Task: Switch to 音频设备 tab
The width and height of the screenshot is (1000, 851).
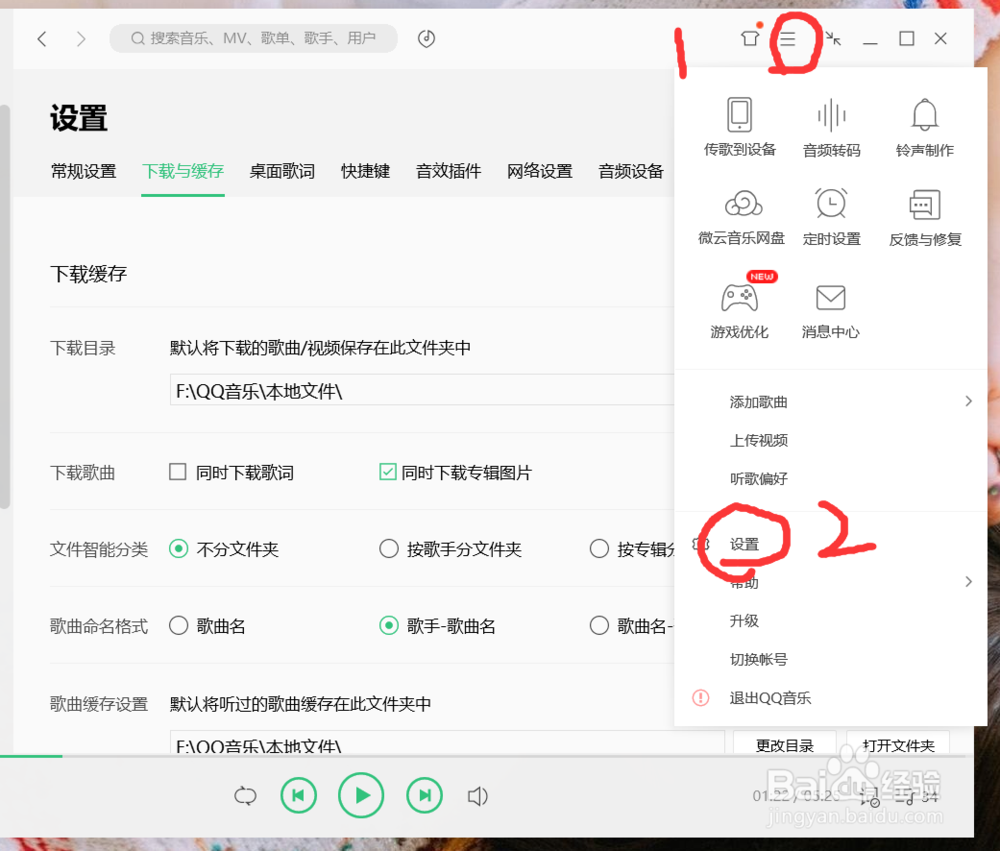Action: pos(631,171)
